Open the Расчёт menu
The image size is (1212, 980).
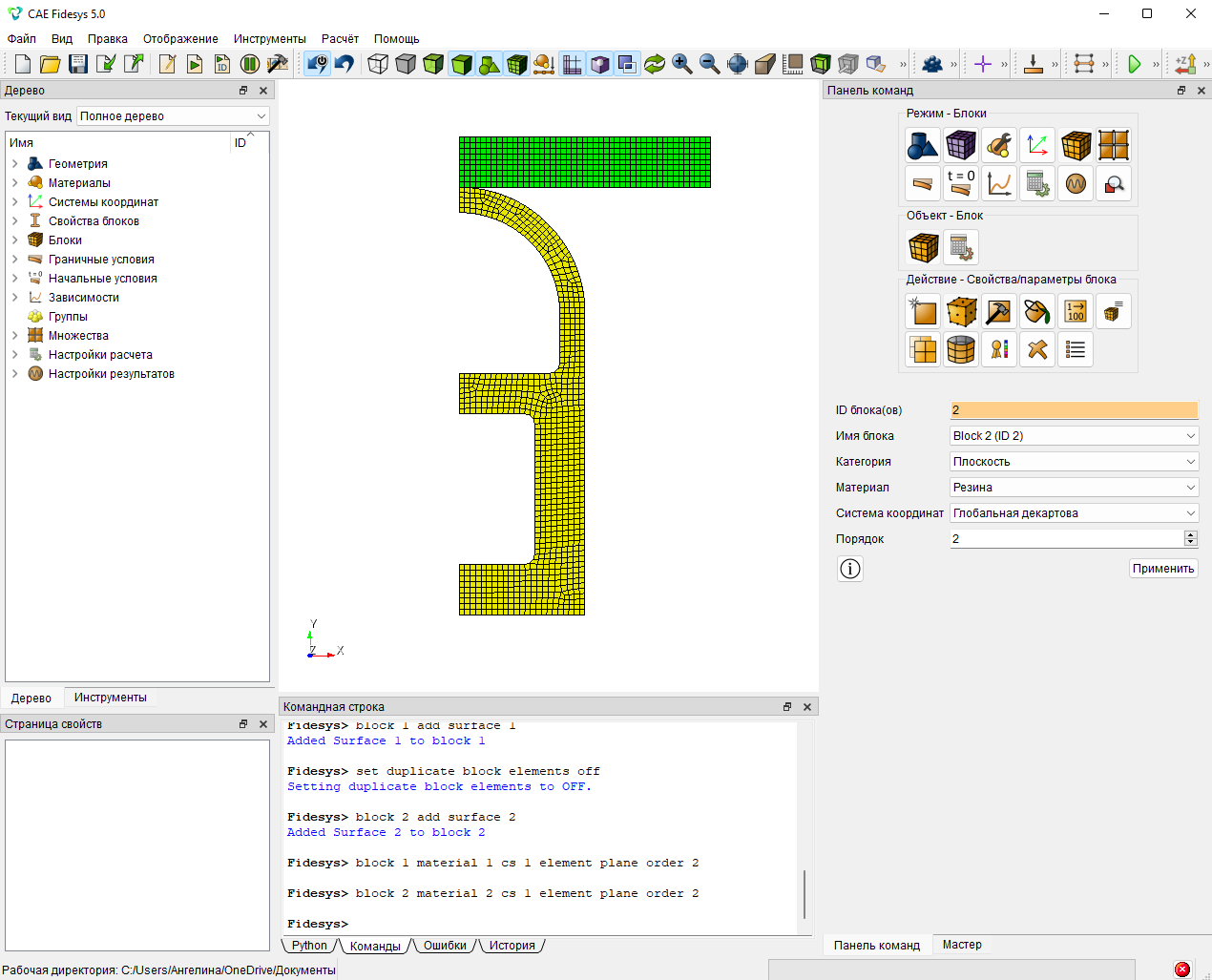pyautogui.click(x=340, y=39)
